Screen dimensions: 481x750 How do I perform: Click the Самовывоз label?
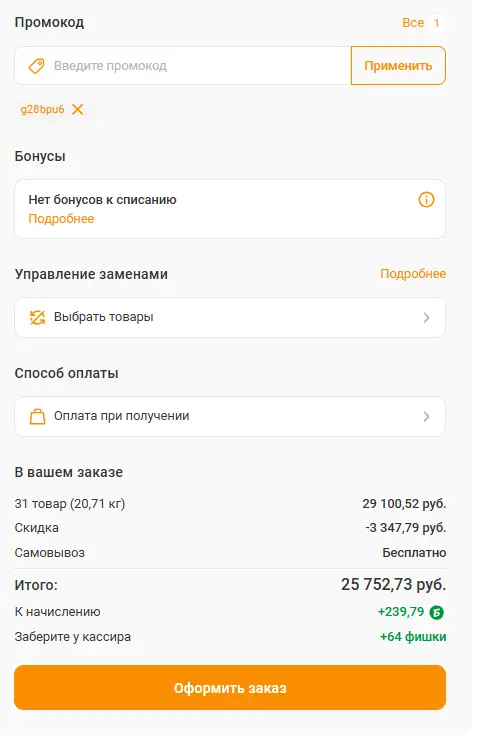coord(50,553)
